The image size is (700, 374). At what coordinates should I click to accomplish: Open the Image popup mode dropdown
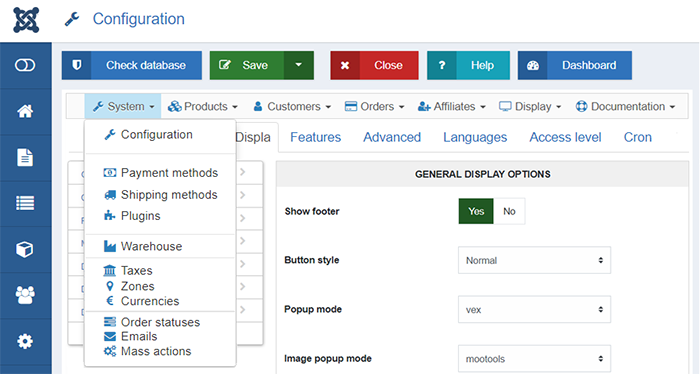(x=534, y=358)
